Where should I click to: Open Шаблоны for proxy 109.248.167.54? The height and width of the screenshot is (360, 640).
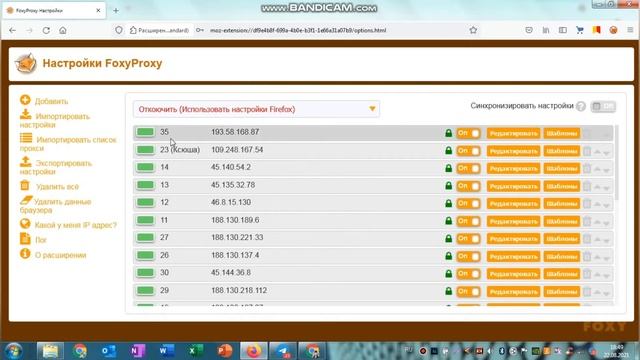[x=562, y=151]
